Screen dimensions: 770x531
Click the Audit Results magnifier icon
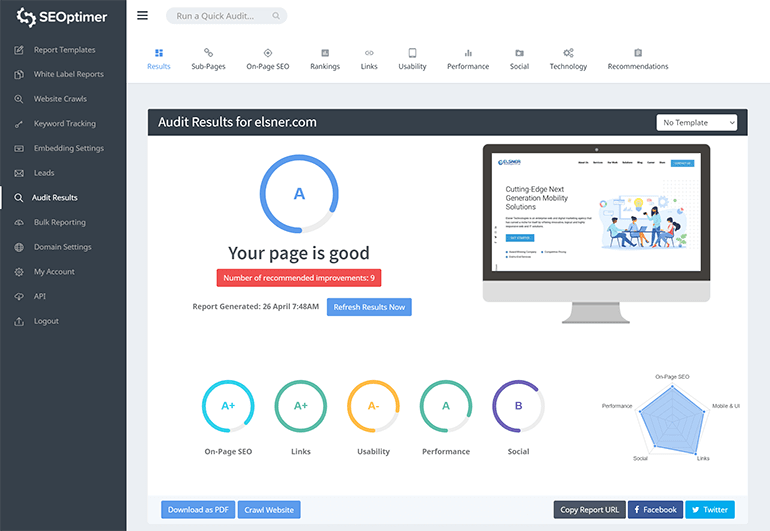click(x=19, y=197)
